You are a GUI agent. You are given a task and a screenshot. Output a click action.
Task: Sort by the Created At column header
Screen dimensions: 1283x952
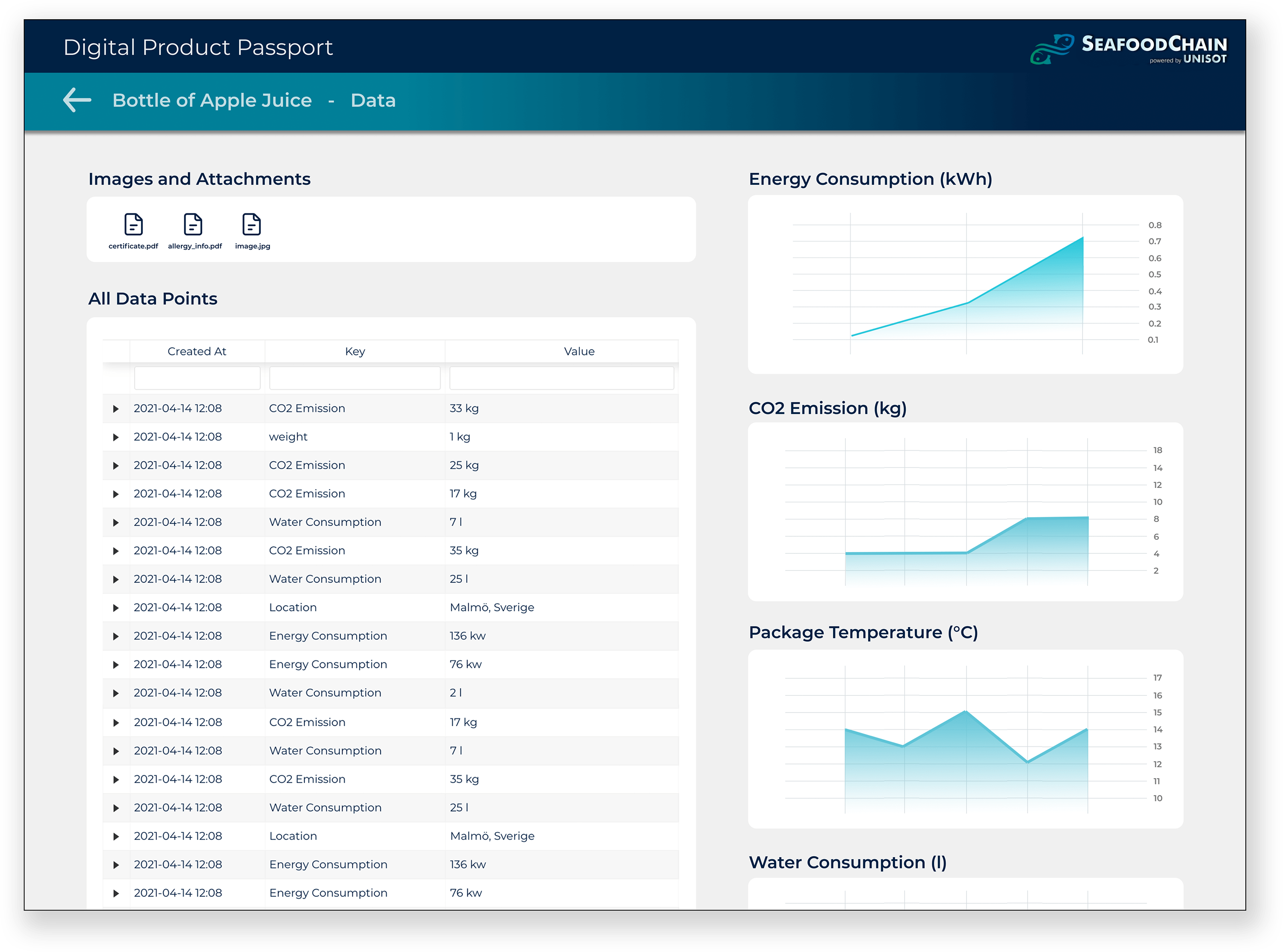(x=196, y=351)
